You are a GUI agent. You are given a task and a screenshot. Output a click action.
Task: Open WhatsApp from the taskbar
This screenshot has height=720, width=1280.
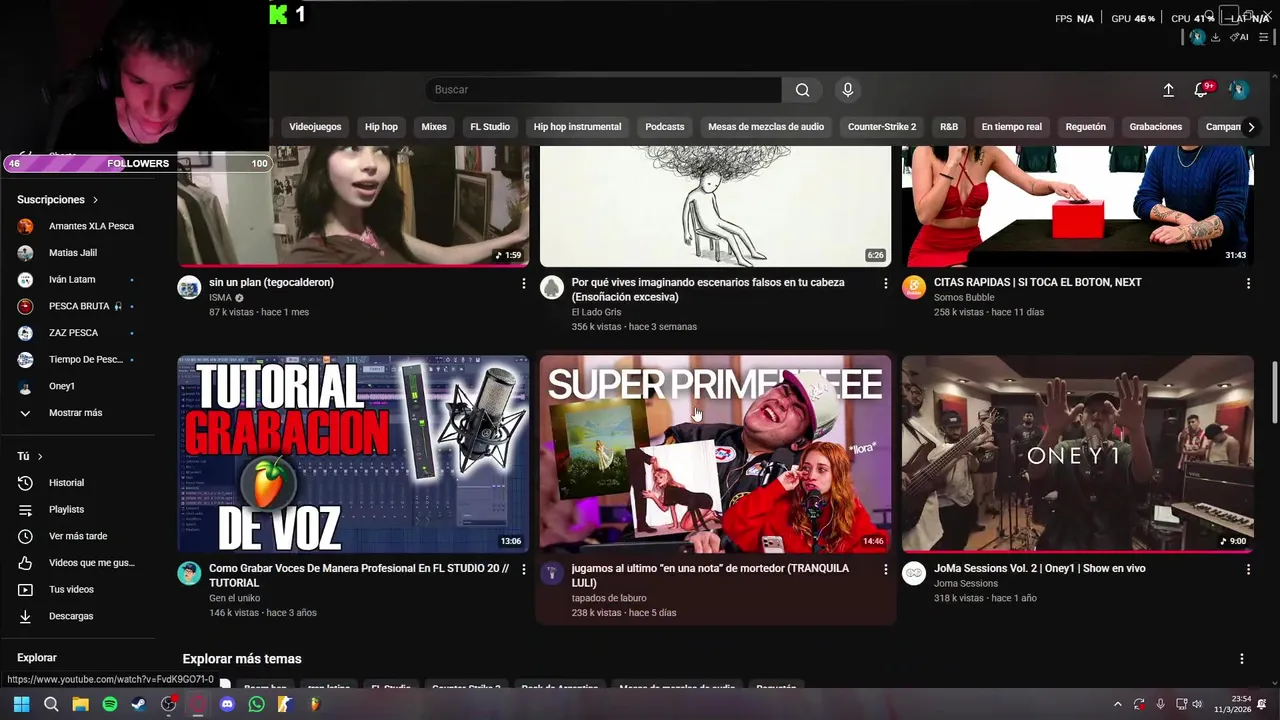coord(256,704)
